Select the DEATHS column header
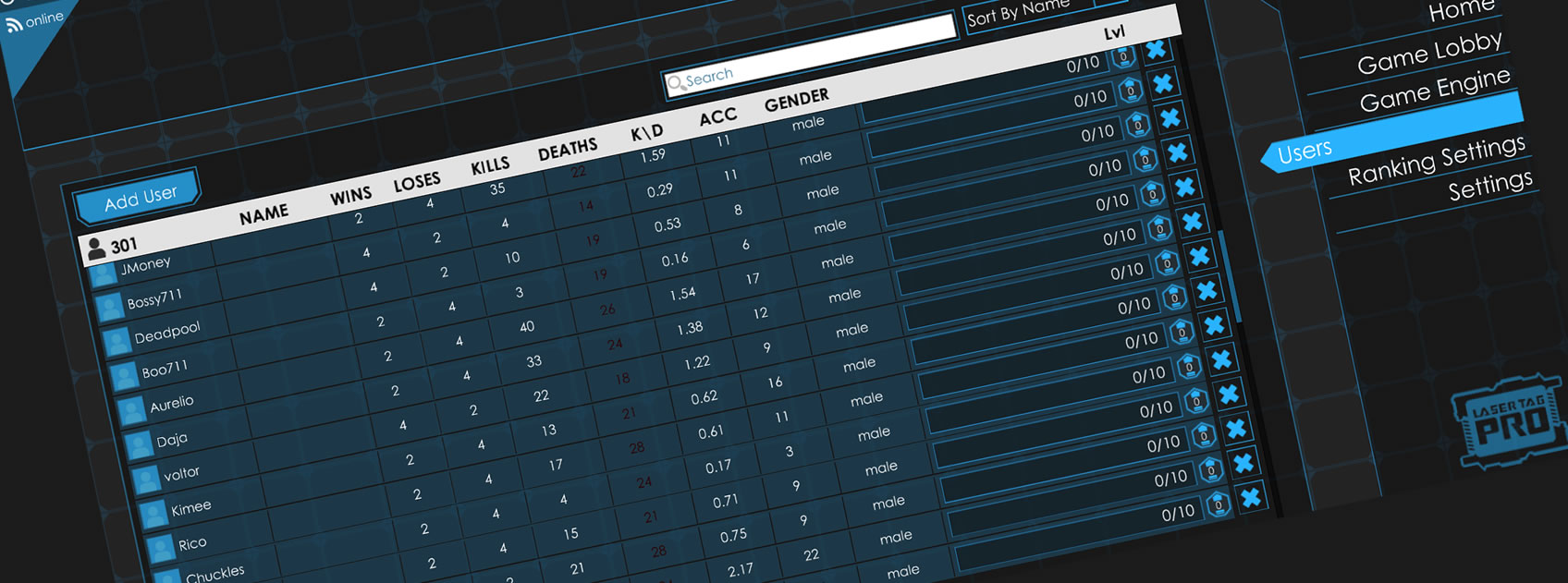 point(568,149)
